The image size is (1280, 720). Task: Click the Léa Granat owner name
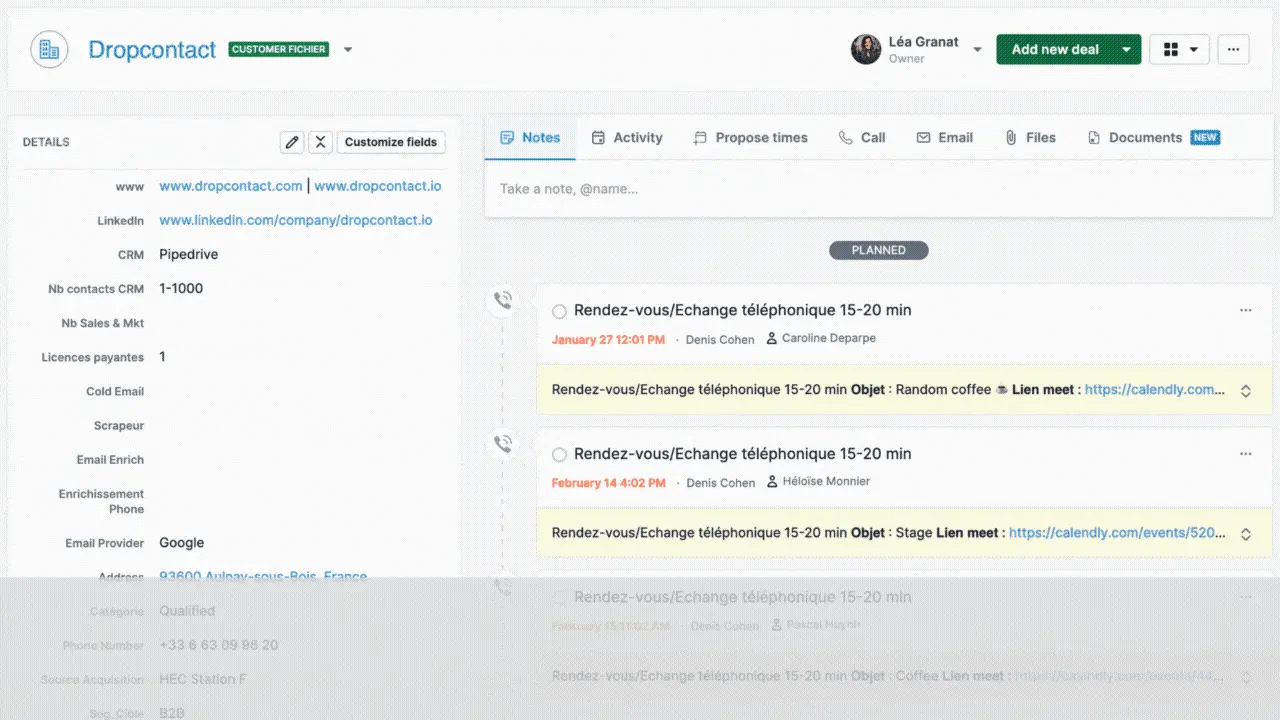tap(924, 42)
